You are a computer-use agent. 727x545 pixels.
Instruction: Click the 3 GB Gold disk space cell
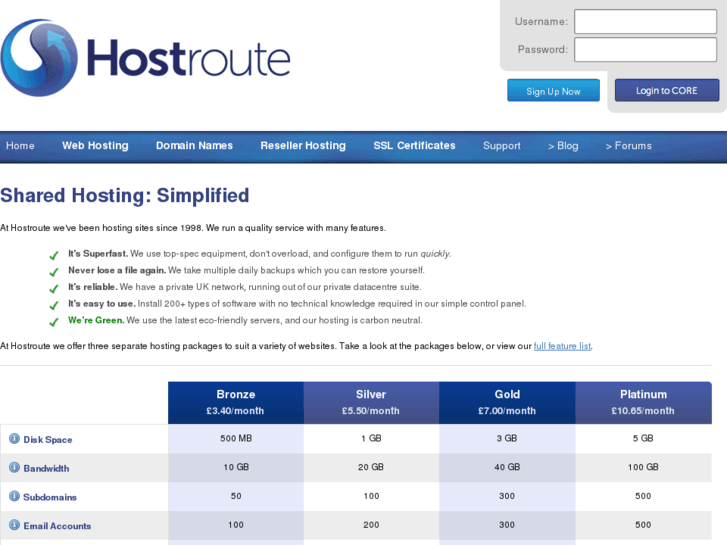[x=507, y=438]
